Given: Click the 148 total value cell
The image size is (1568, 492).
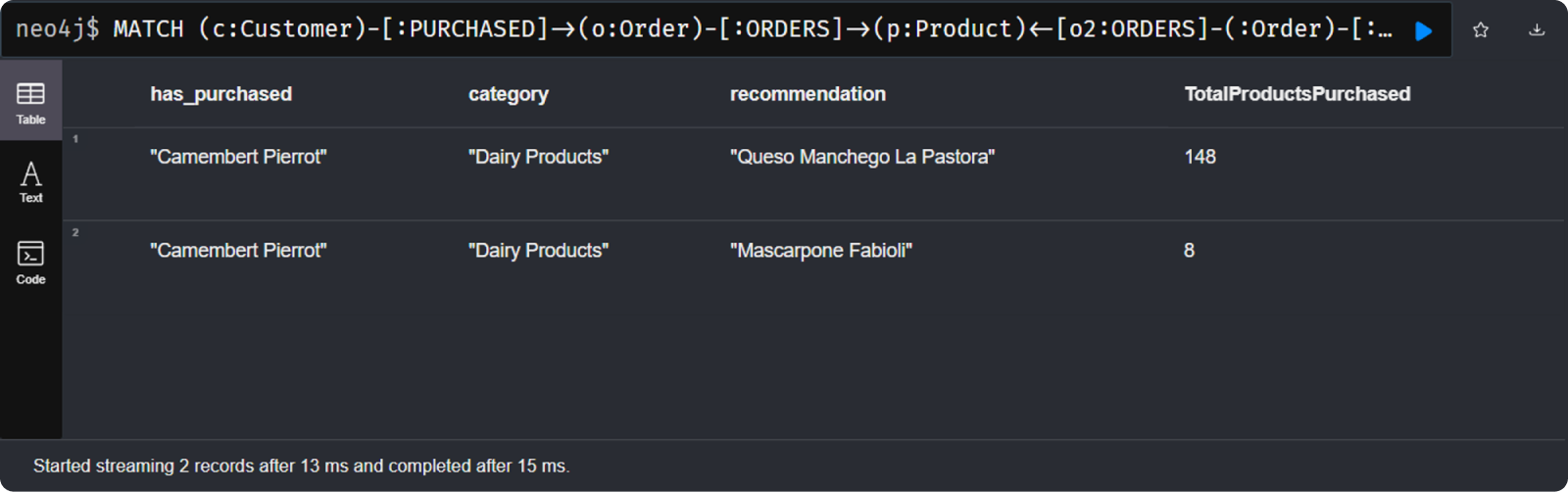Looking at the screenshot, I should point(1200,157).
